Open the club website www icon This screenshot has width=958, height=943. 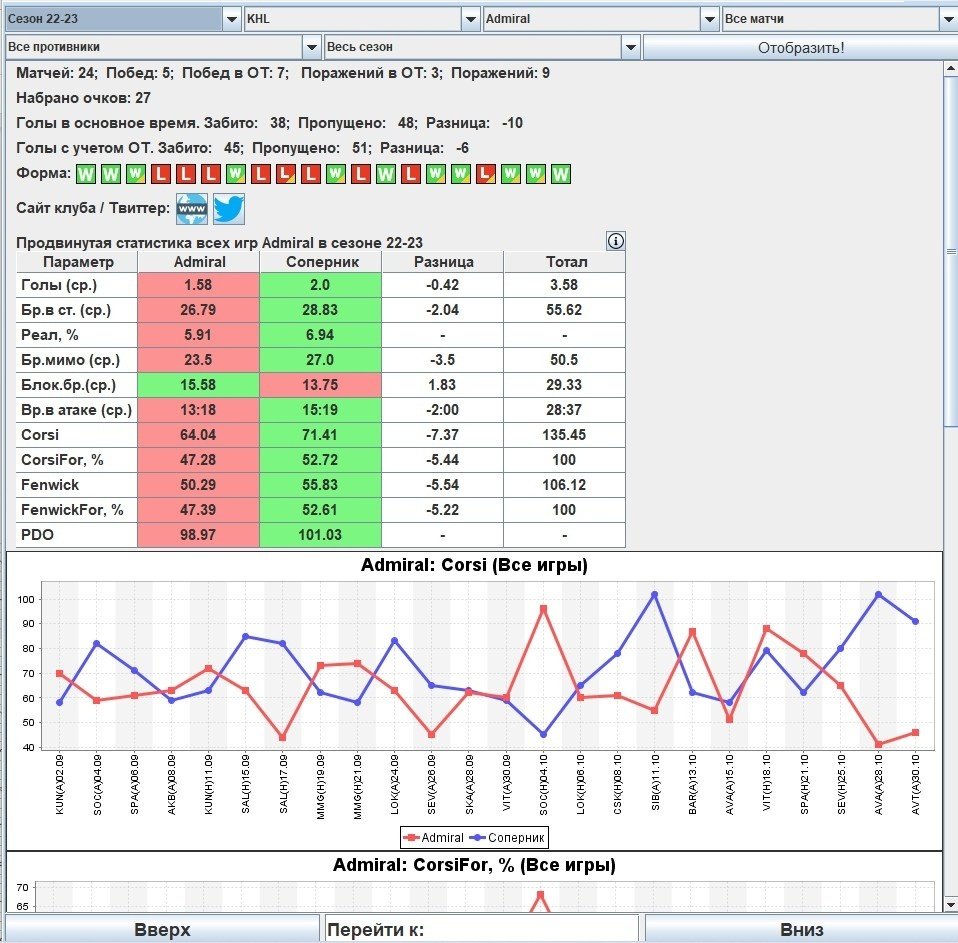click(x=192, y=209)
